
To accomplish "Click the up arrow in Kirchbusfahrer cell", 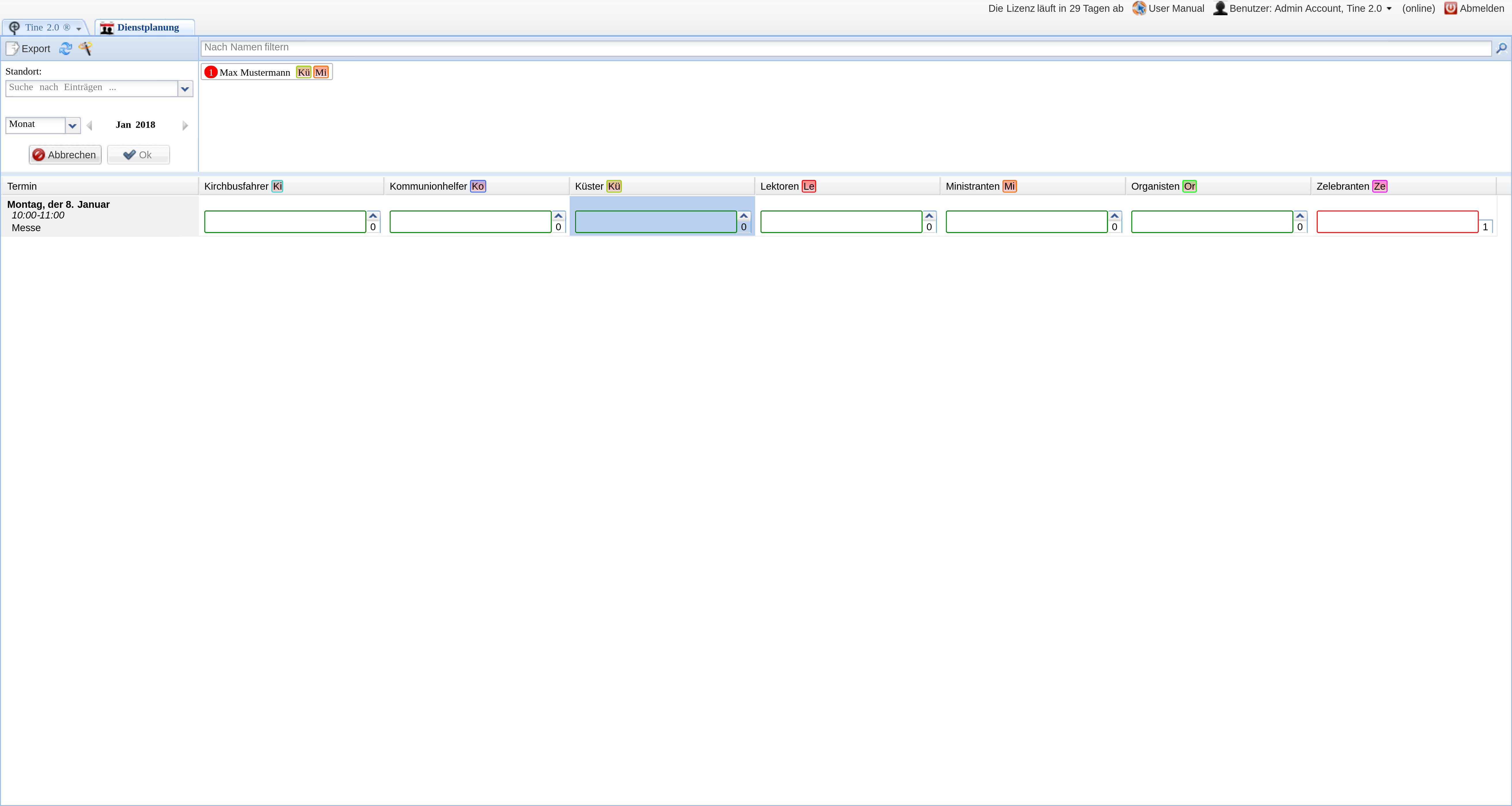I will pyautogui.click(x=373, y=216).
